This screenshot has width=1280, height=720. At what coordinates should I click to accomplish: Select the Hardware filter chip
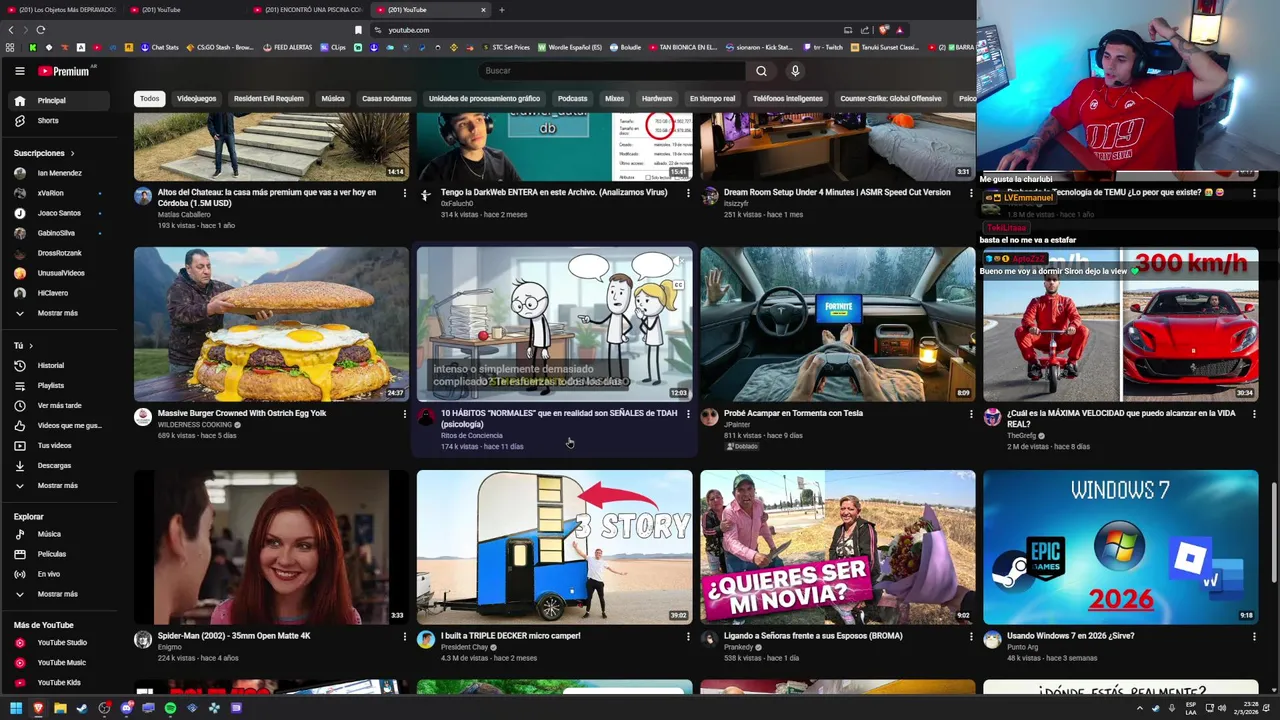(x=657, y=99)
